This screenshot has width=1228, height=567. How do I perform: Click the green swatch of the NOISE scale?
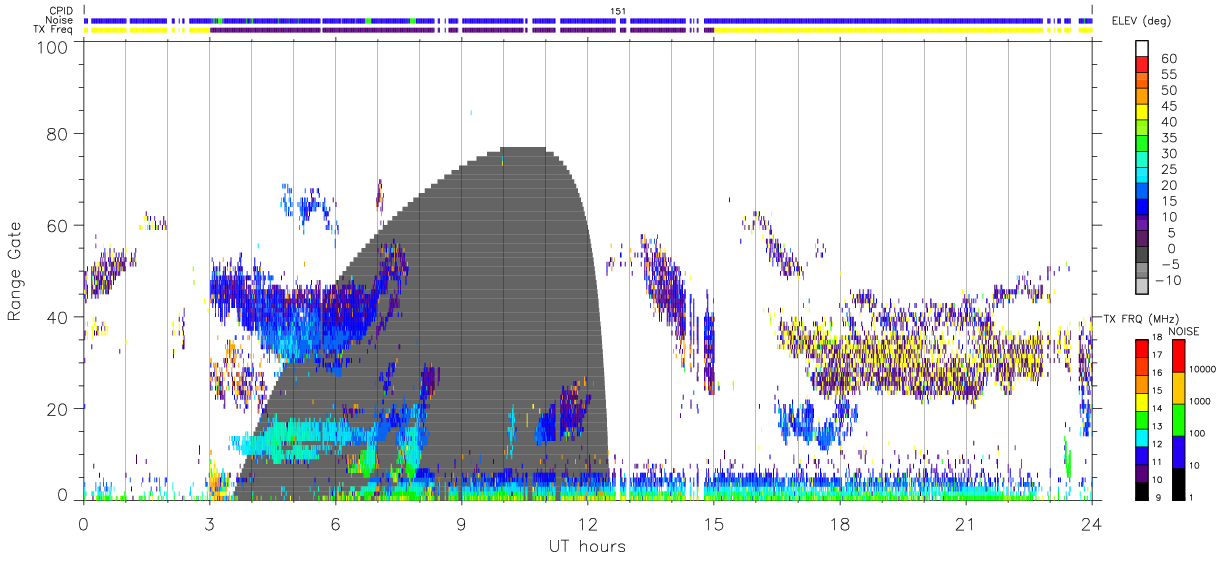(1178, 420)
